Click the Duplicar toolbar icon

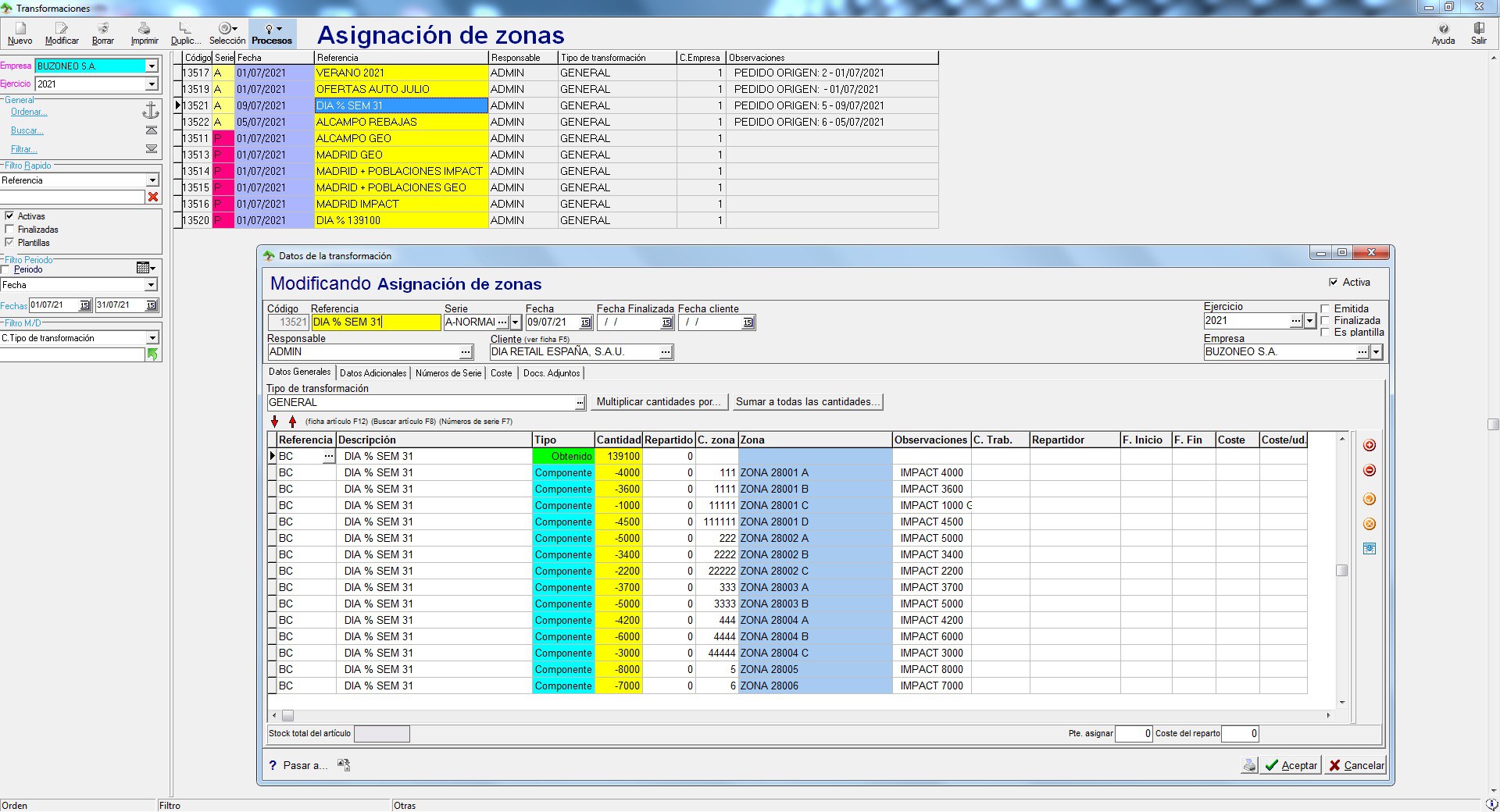186,34
